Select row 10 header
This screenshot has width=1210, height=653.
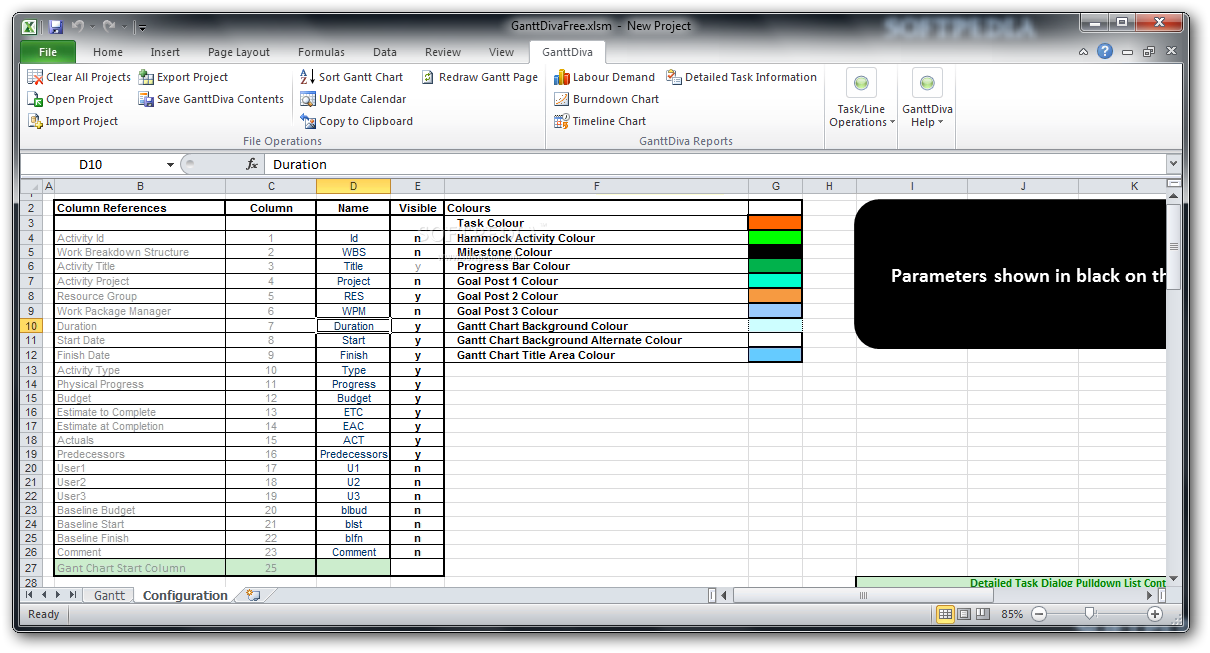[31, 326]
